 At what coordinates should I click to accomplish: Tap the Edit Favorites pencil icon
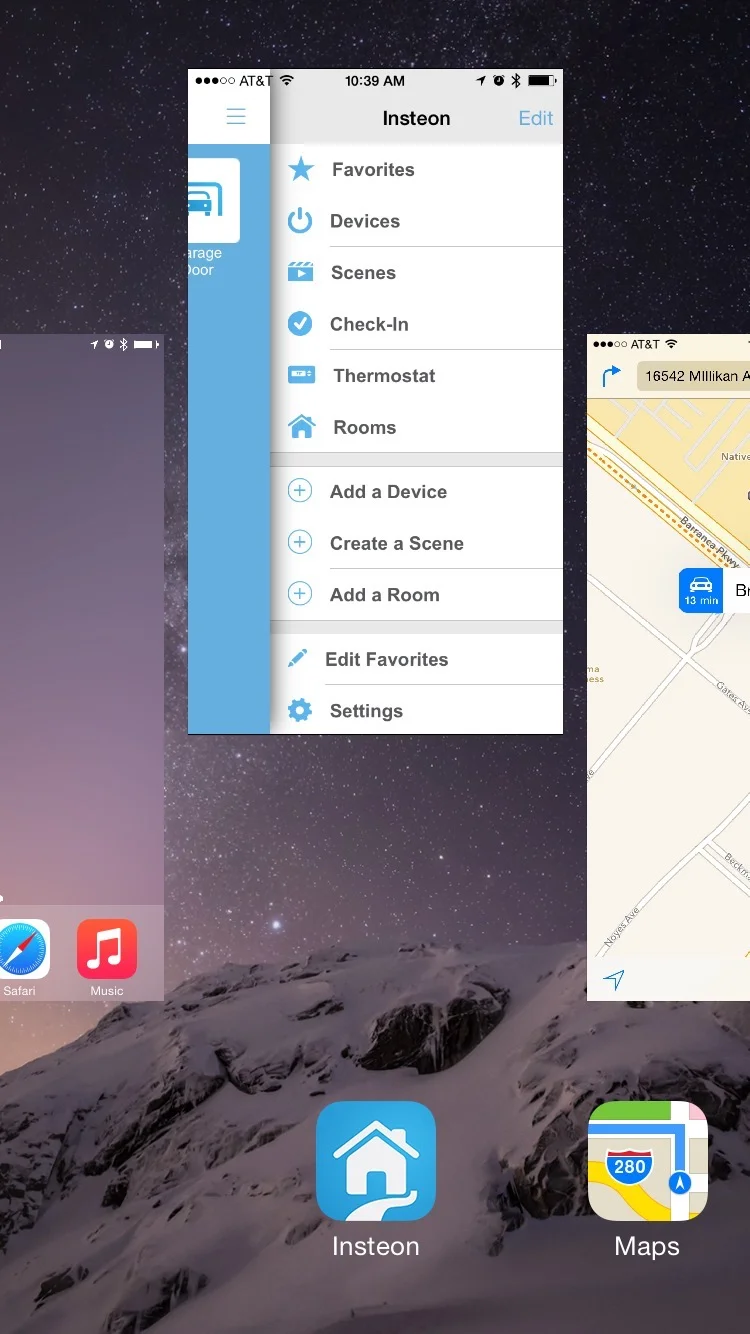[298, 658]
